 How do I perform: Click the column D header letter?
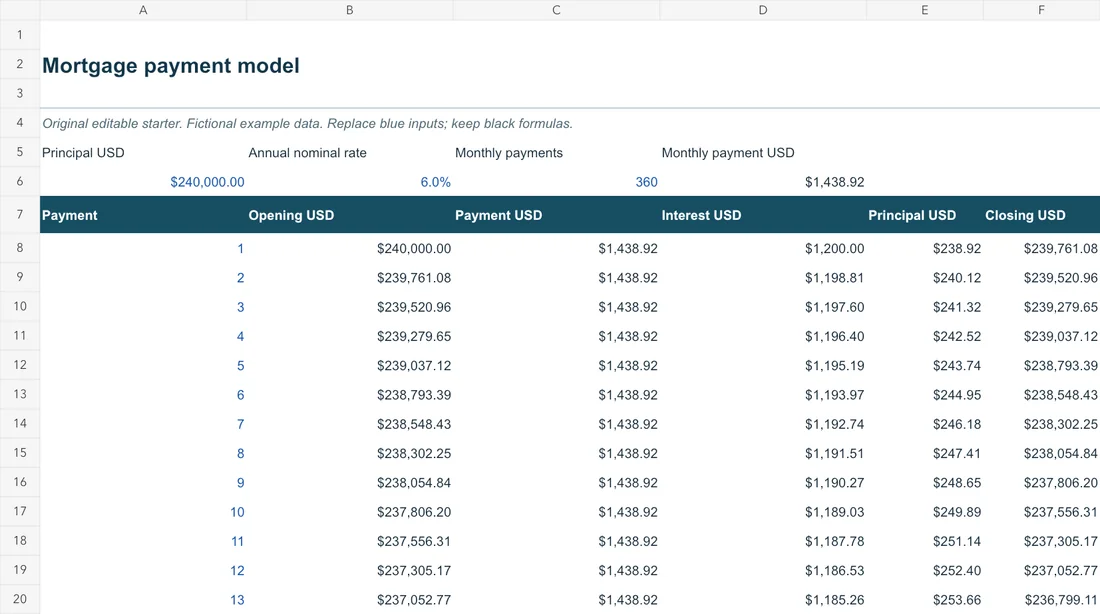pyautogui.click(x=763, y=10)
